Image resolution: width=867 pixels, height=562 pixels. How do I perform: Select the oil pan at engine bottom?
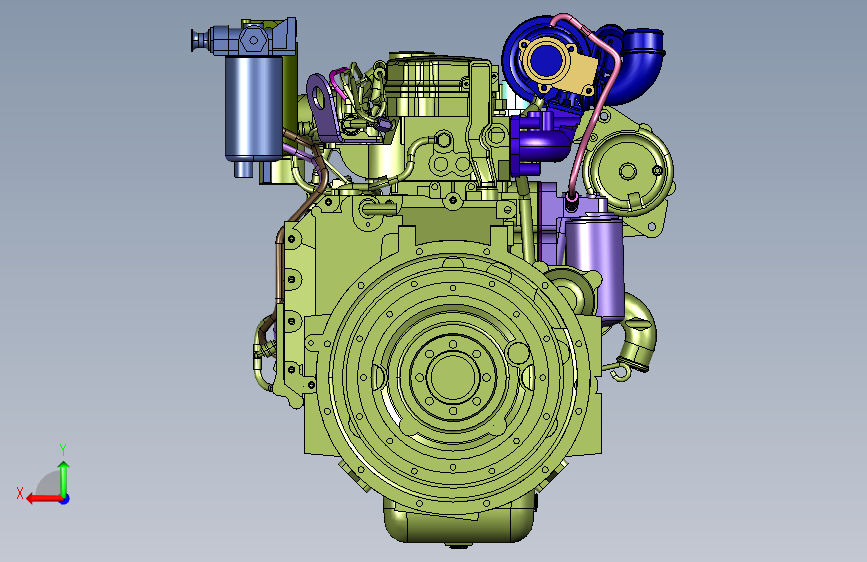pyautogui.click(x=458, y=523)
